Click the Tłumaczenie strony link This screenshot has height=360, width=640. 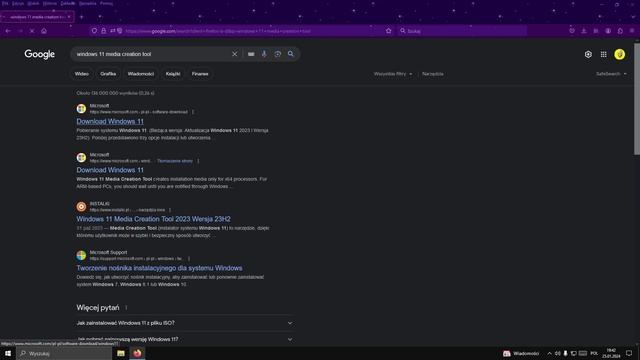click(x=175, y=161)
